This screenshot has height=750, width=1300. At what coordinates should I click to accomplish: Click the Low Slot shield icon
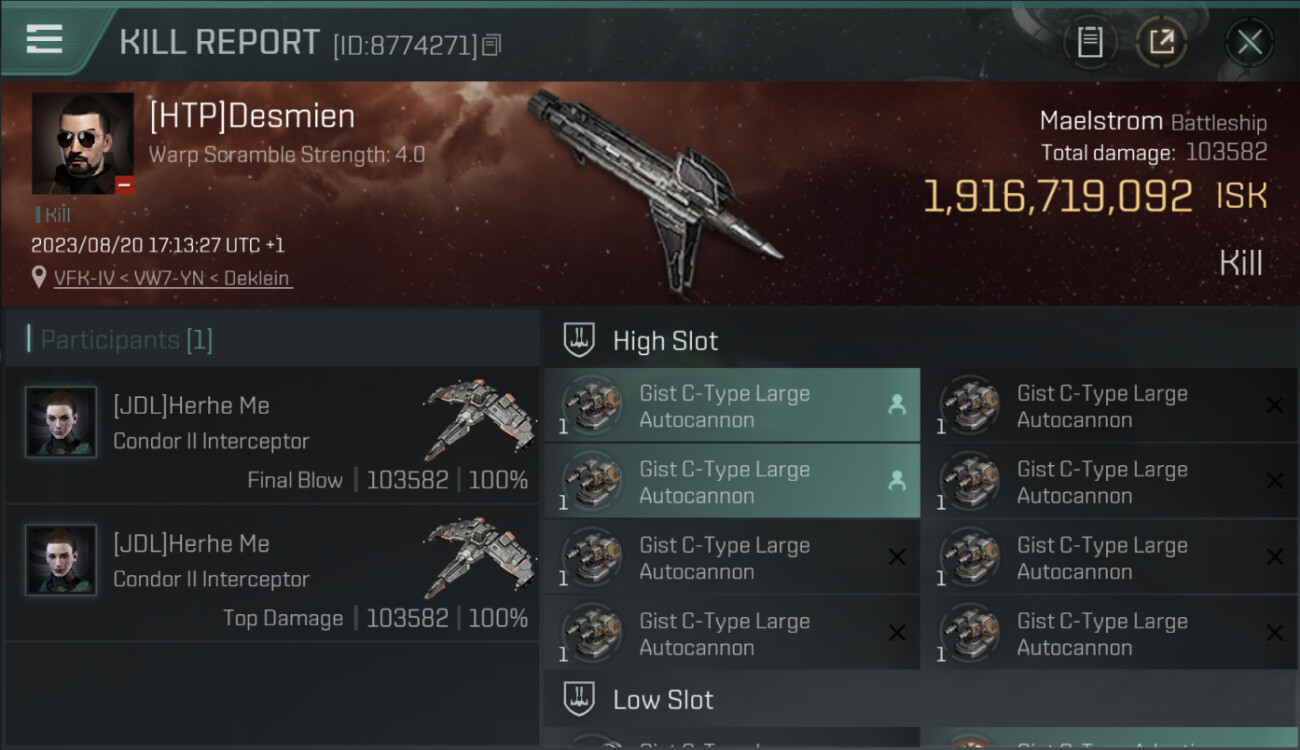pyautogui.click(x=580, y=699)
